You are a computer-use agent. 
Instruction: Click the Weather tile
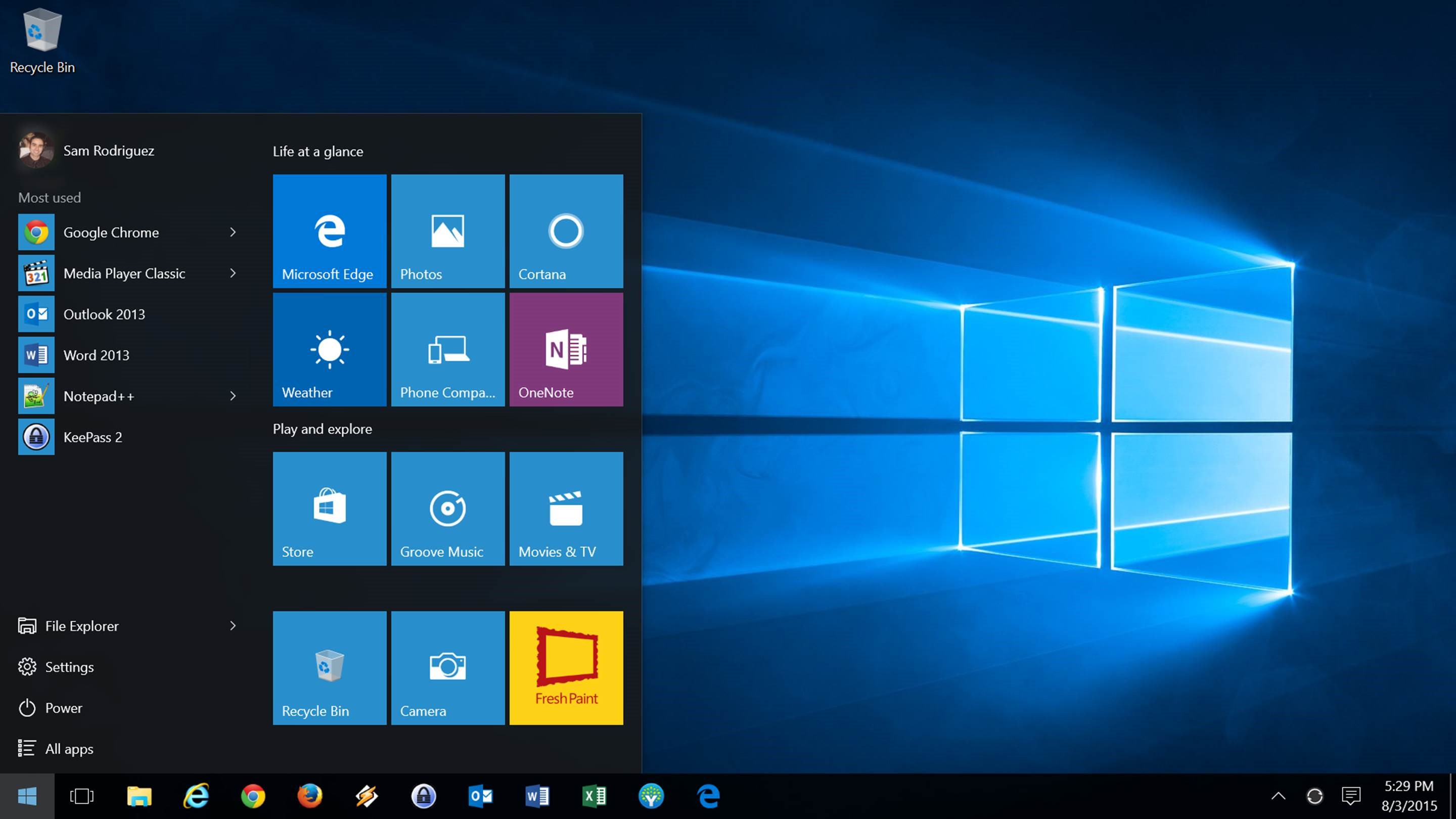click(x=330, y=349)
